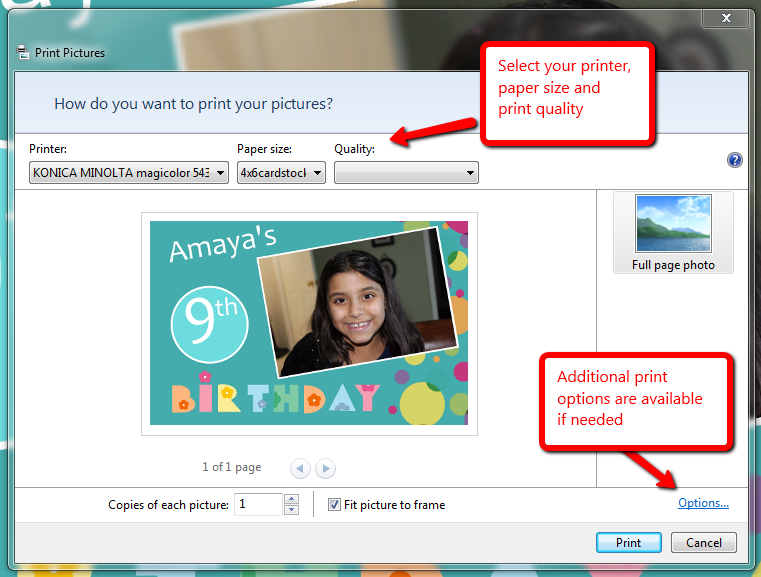This screenshot has height=577, width=761.
Task: Decrease copies with down stepper arrow
Action: pos(291,510)
